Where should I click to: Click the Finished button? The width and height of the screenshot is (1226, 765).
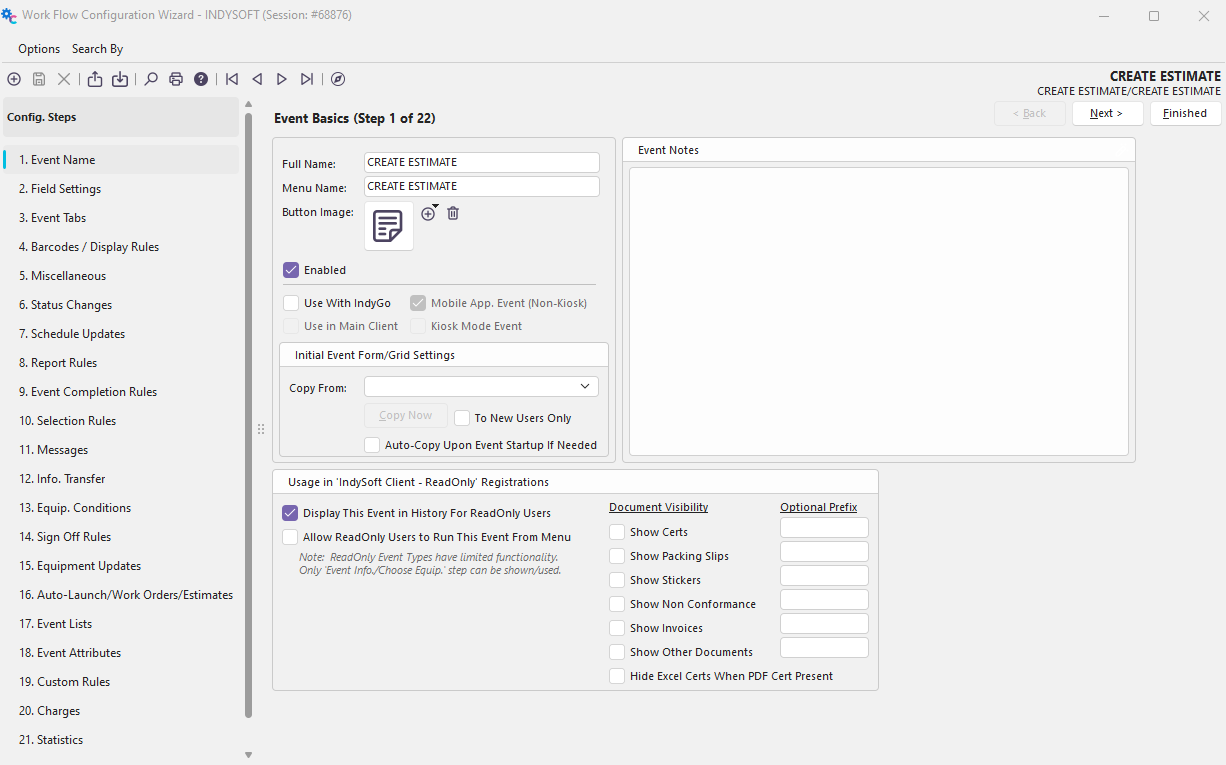1185,114
